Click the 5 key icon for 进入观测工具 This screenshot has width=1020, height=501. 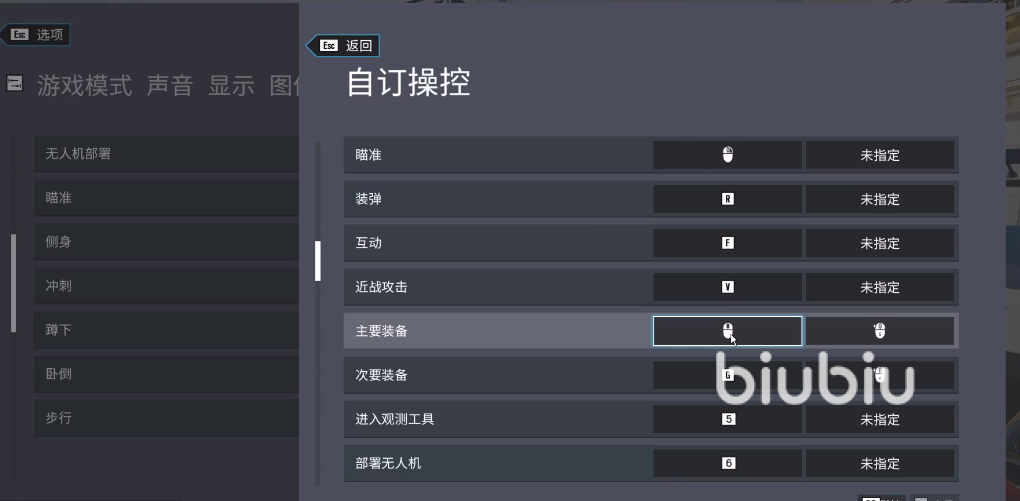tap(728, 419)
